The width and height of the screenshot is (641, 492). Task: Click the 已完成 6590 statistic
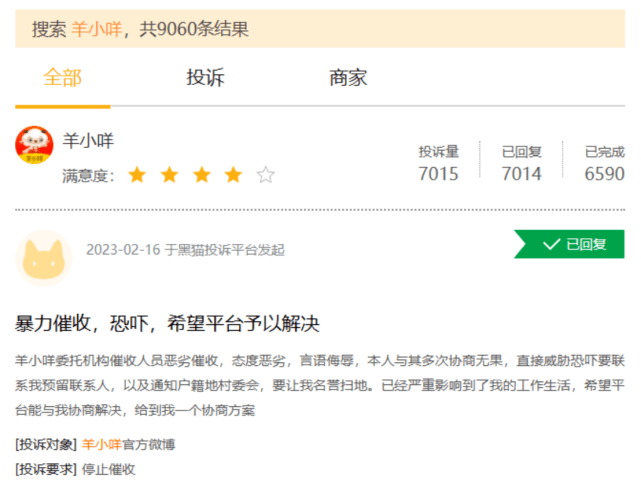[x=604, y=164]
